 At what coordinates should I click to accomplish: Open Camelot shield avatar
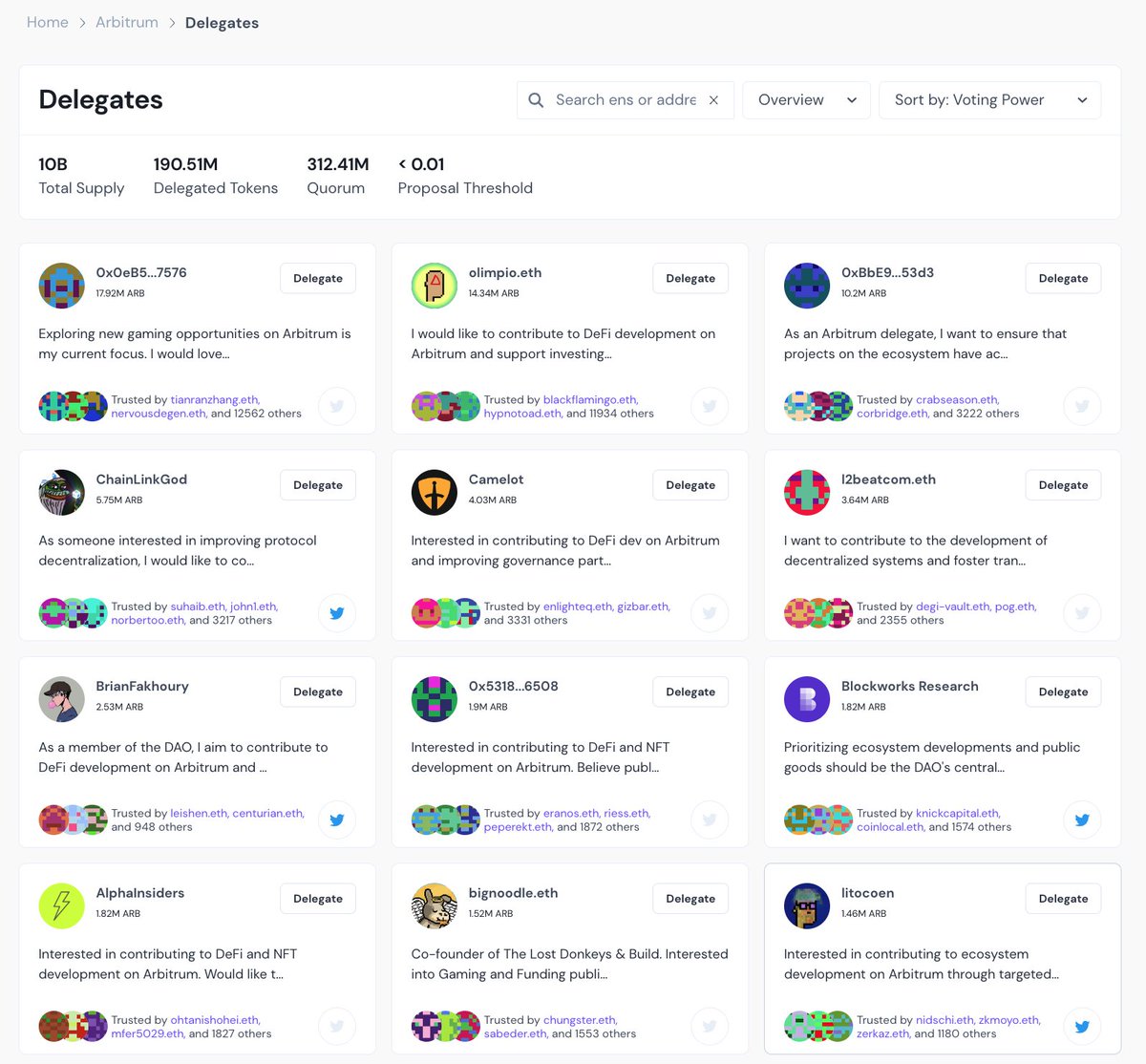pyautogui.click(x=435, y=493)
